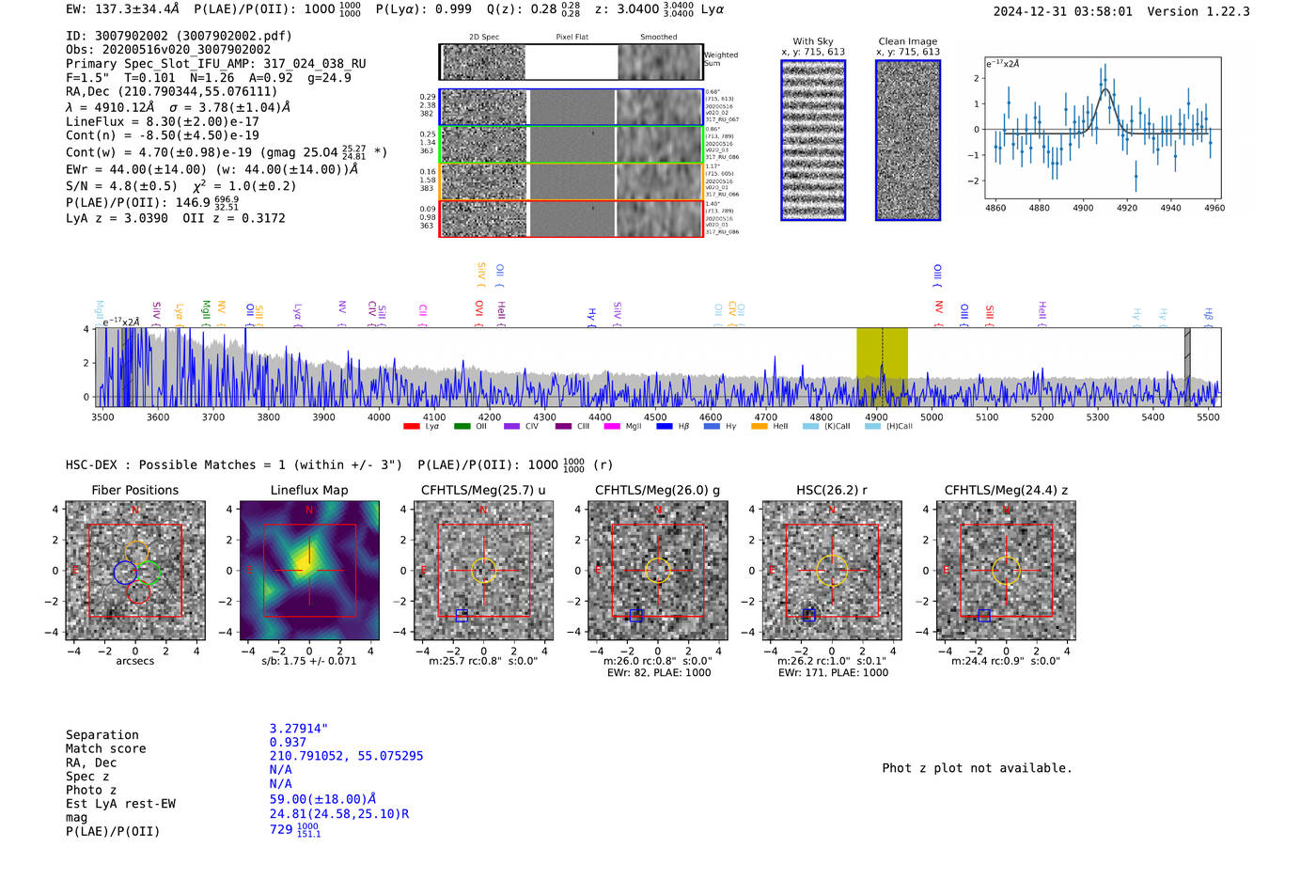
Task: Click the Version 1.22.3 label
Action: (x=1198, y=11)
